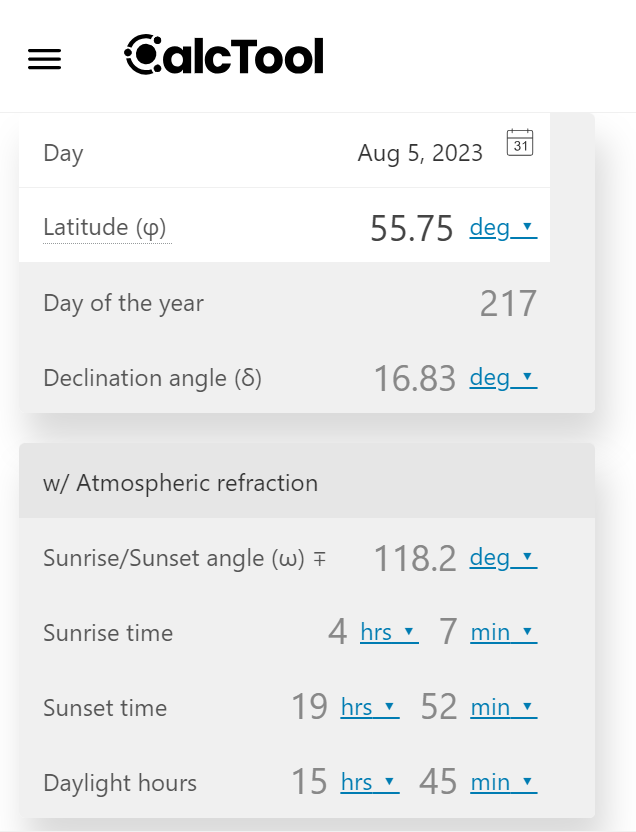Screen dimensions: 636x832
Task: Change the Sunset time min unit
Action: [504, 707]
